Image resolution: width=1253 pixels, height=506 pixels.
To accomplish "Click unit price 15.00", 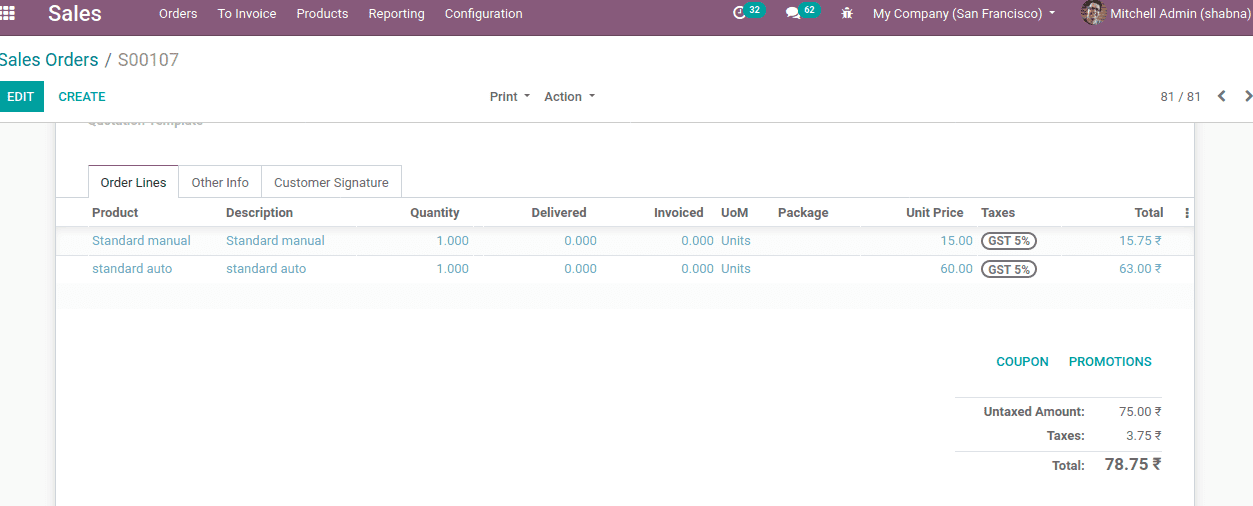I will pos(956,241).
